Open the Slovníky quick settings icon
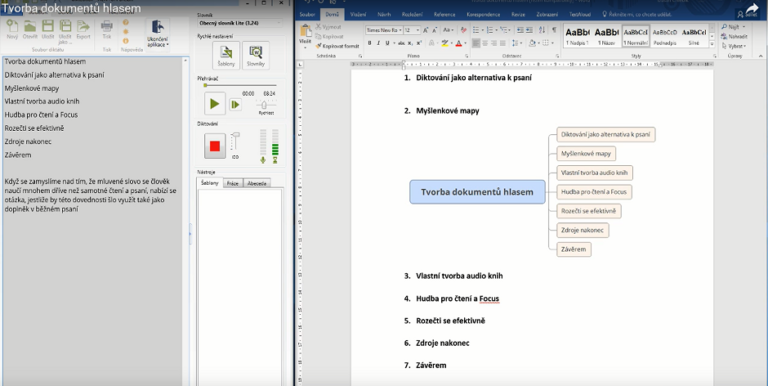The image size is (768, 386). click(x=256, y=55)
